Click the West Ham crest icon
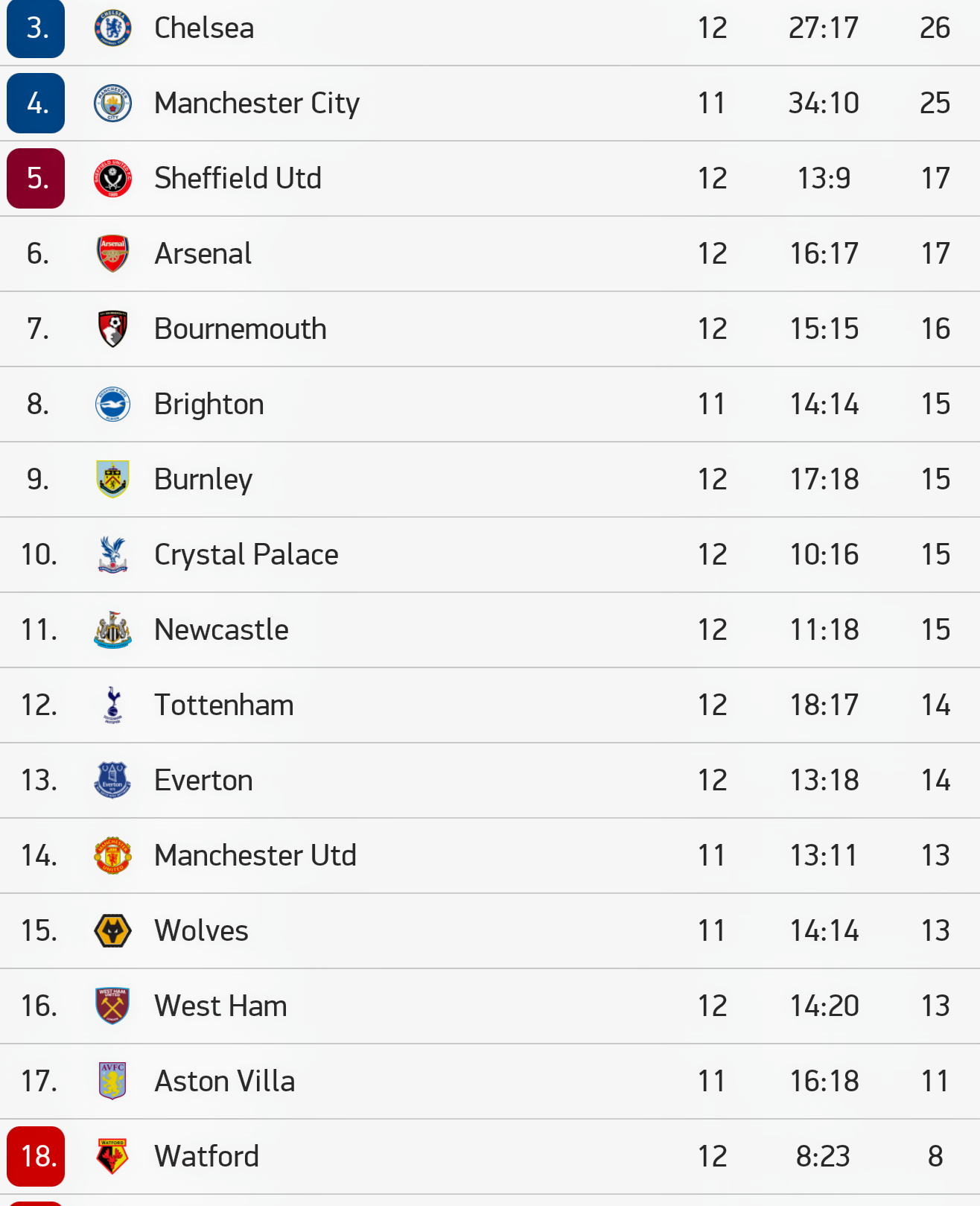Viewport: 980px width, 1206px height. point(113,1006)
